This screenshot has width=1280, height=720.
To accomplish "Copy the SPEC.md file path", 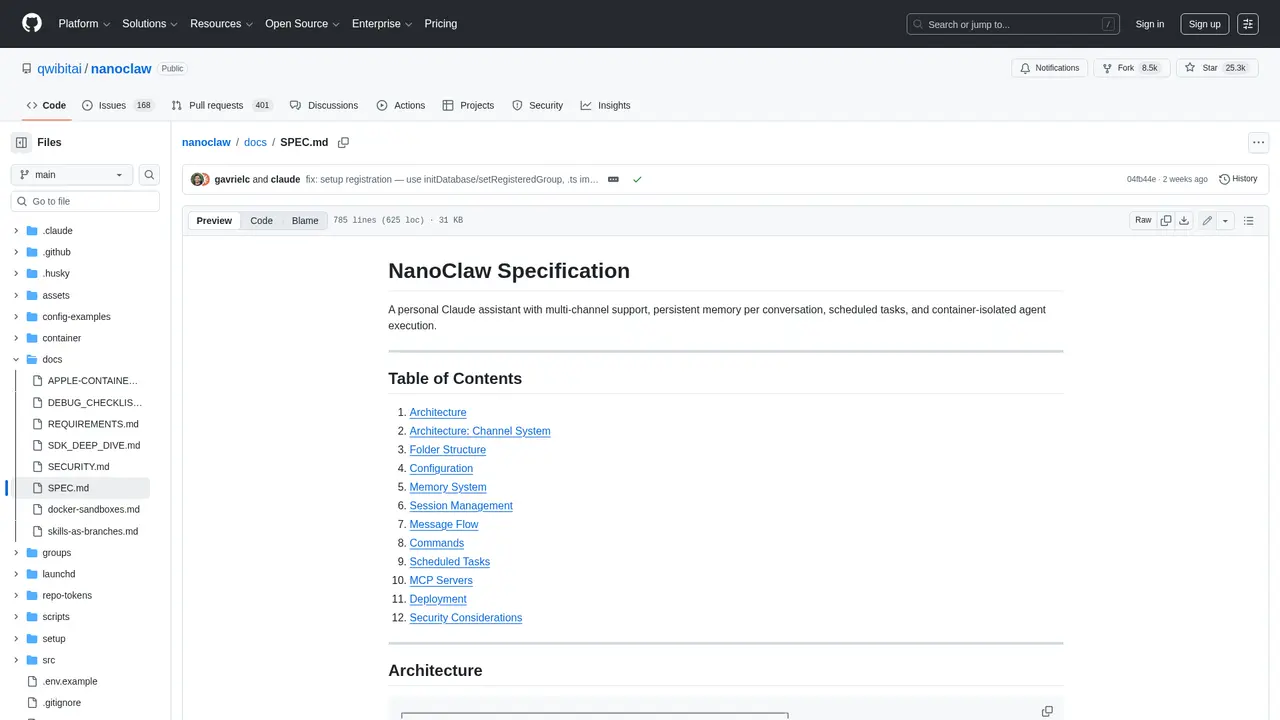I will 343,143.
